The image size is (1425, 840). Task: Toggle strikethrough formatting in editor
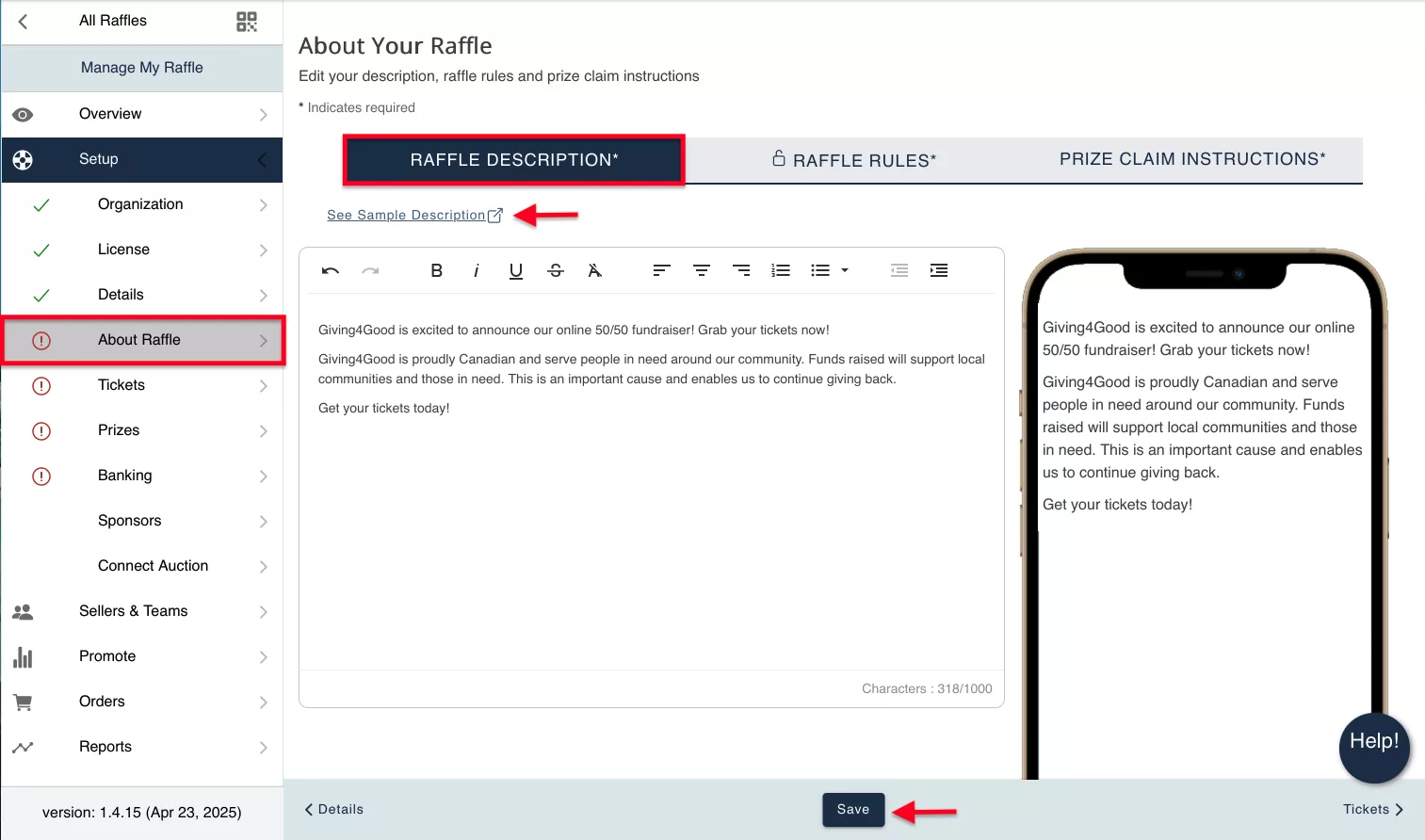coord(556,270)
